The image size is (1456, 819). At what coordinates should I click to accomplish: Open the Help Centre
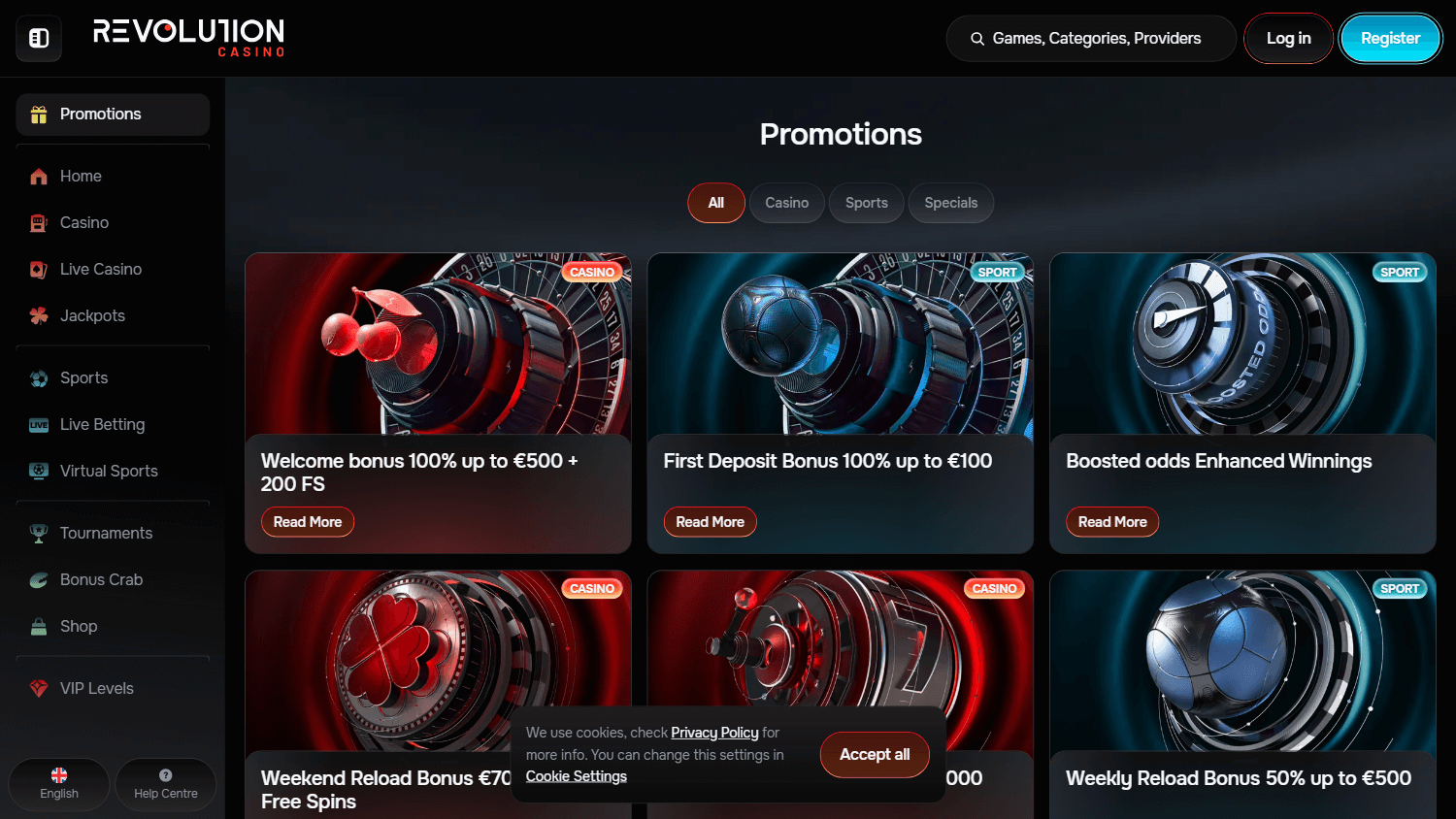[x=166, y=784]
